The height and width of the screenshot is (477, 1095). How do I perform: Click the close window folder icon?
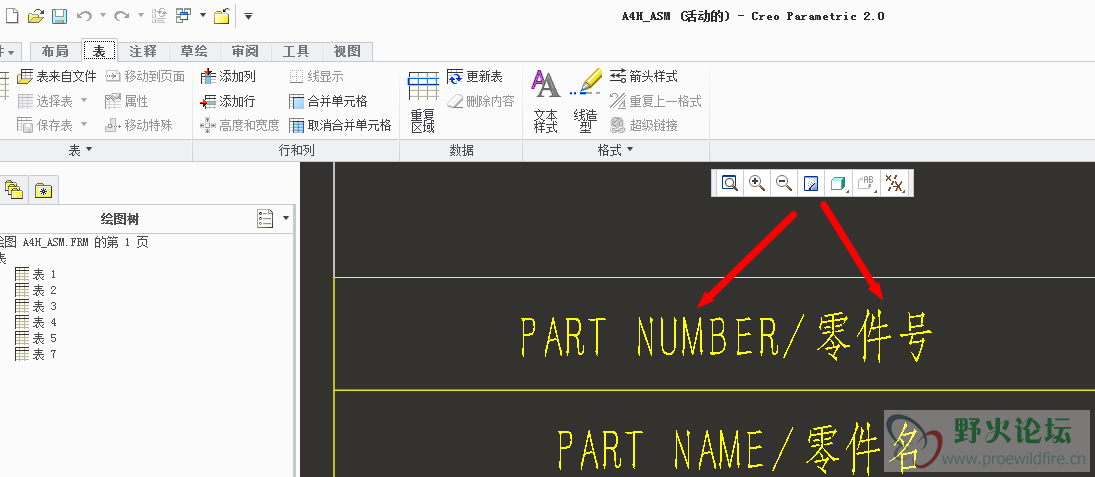tap(222, 15)
